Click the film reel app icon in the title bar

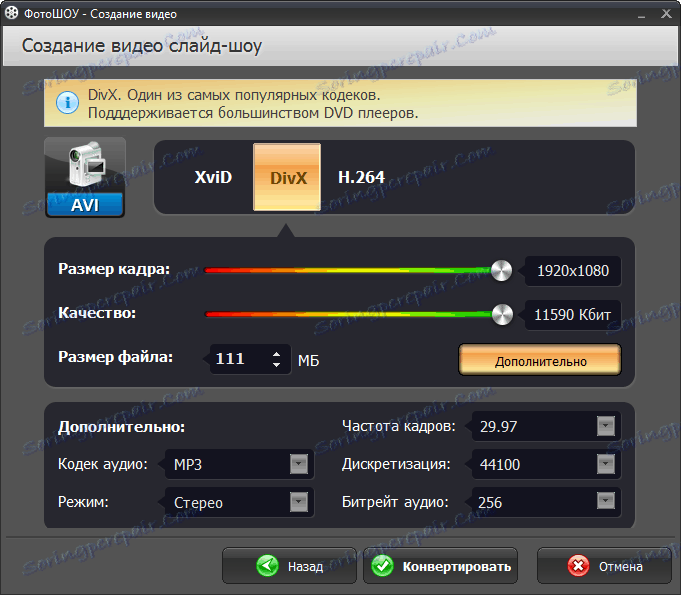click(x=12, y=13)
